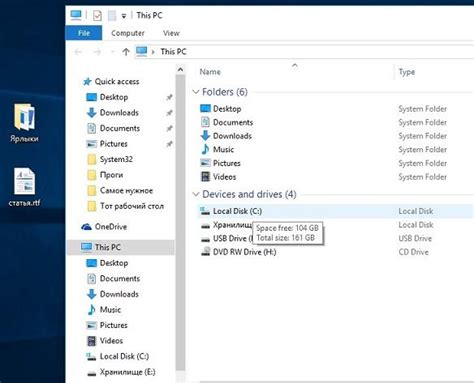Screen dimensions: 474x383
Task: Click the pin icon next to Downloads
Action: pos(169,113)
